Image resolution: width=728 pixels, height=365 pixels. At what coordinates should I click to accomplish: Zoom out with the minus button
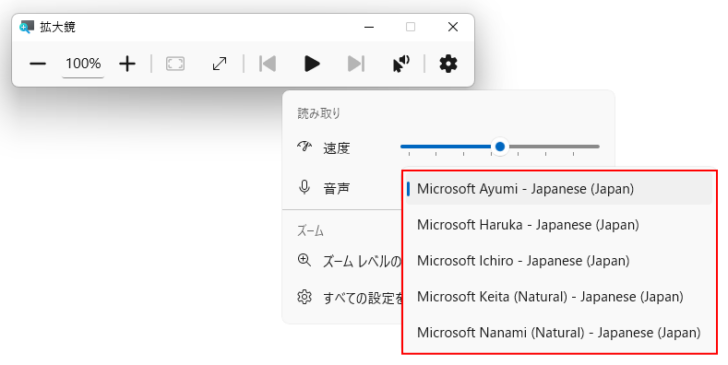(38, 64)
